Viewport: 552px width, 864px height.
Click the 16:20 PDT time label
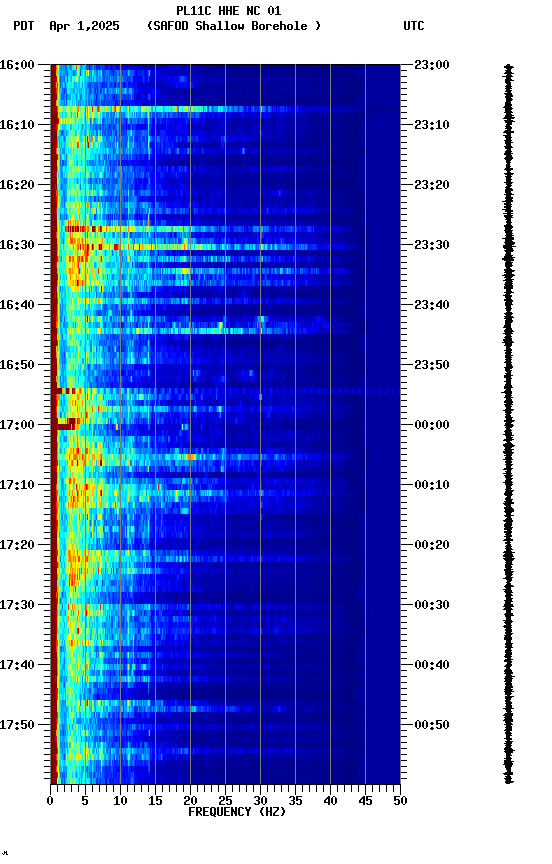(x=17, y=185)
